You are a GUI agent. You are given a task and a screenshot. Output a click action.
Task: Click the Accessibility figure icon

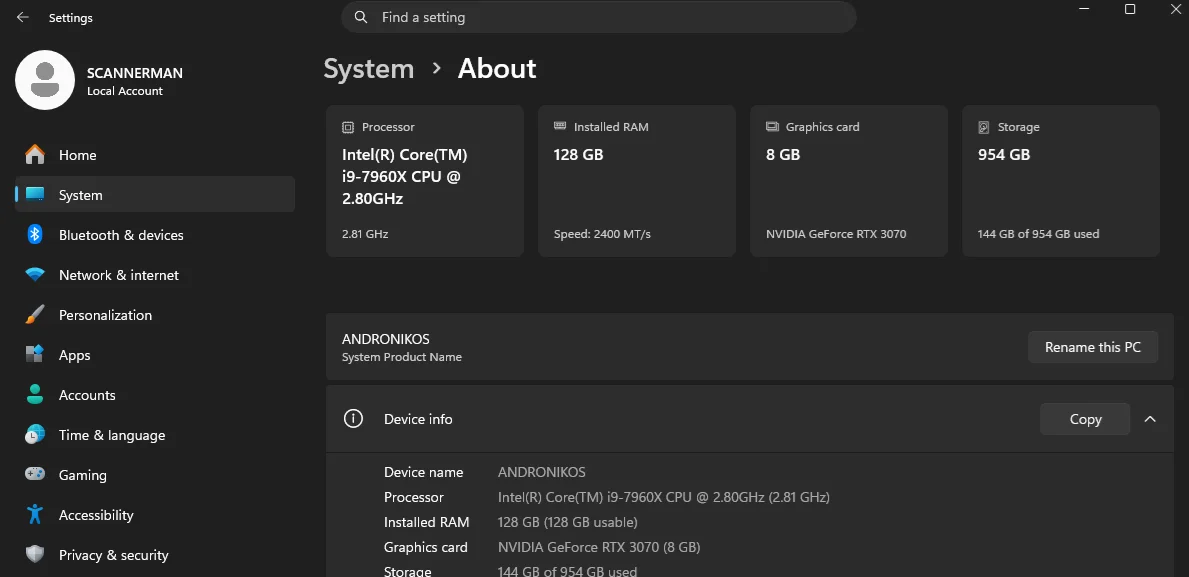coord(35,515)
